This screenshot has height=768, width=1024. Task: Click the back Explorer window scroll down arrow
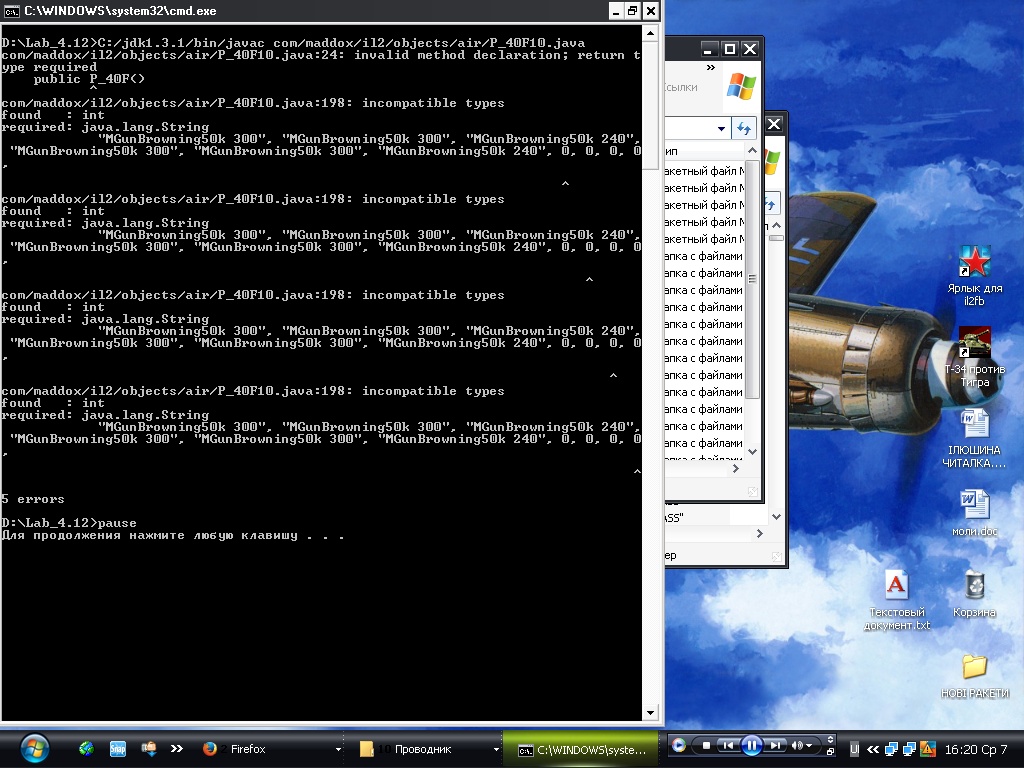(776, 517)
